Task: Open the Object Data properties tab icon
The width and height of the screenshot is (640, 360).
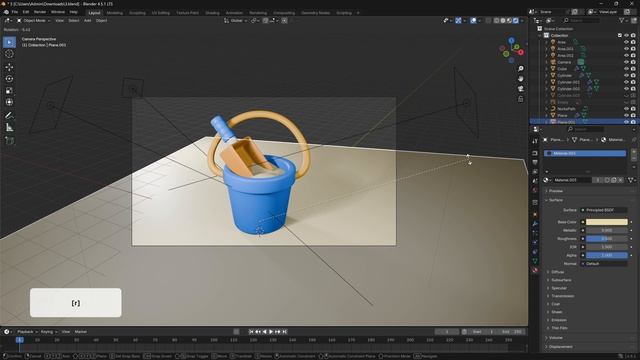Action: 535,261
